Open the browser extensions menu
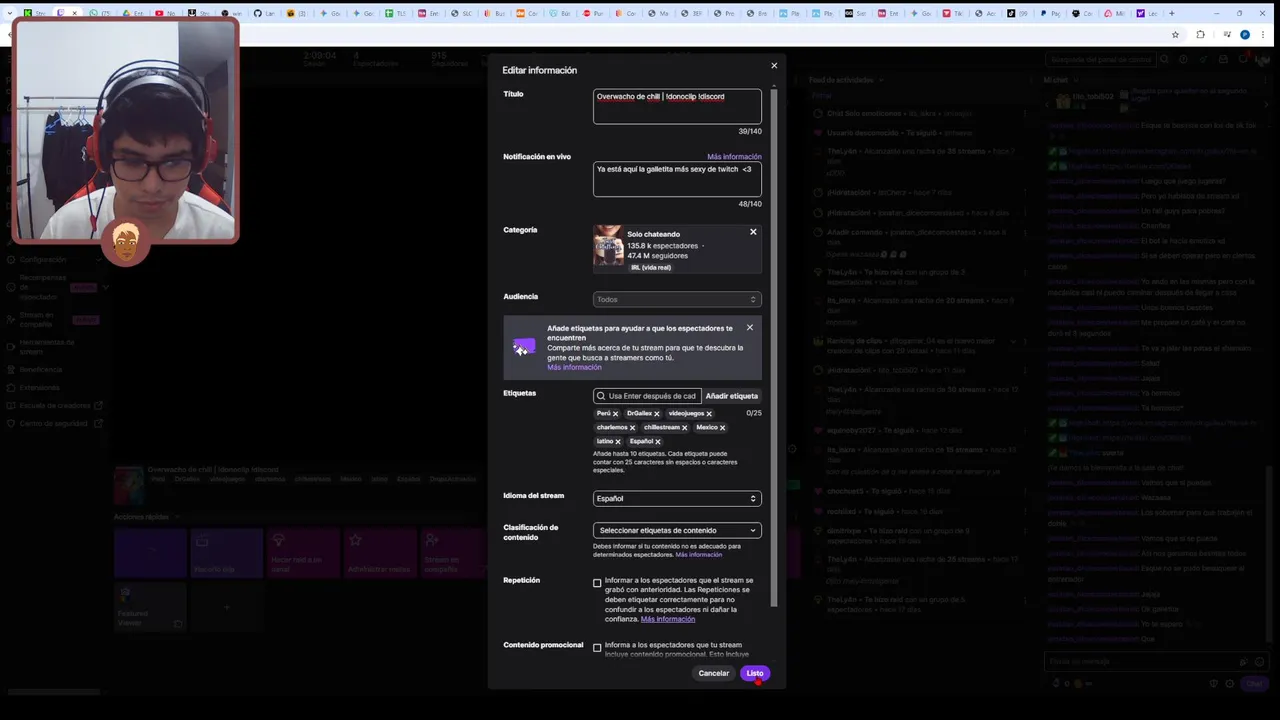The width and height of the screenshot is (1280, 720). (1201, 34)
